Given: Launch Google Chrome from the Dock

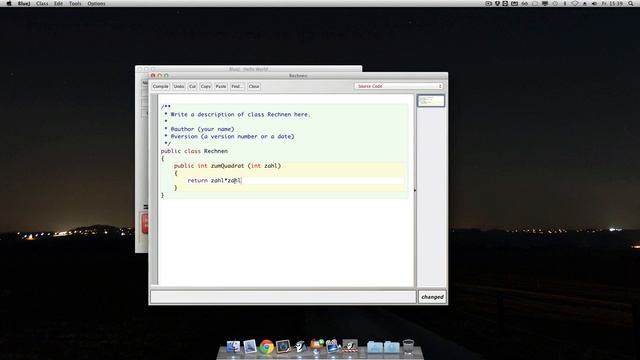Looking at the screenshot, I should click(x=267, y=347).
